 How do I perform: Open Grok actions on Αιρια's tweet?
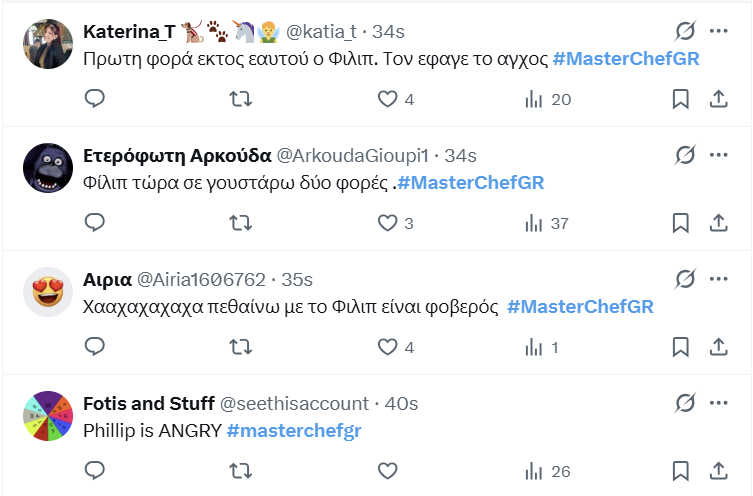(x=685, y=278)
